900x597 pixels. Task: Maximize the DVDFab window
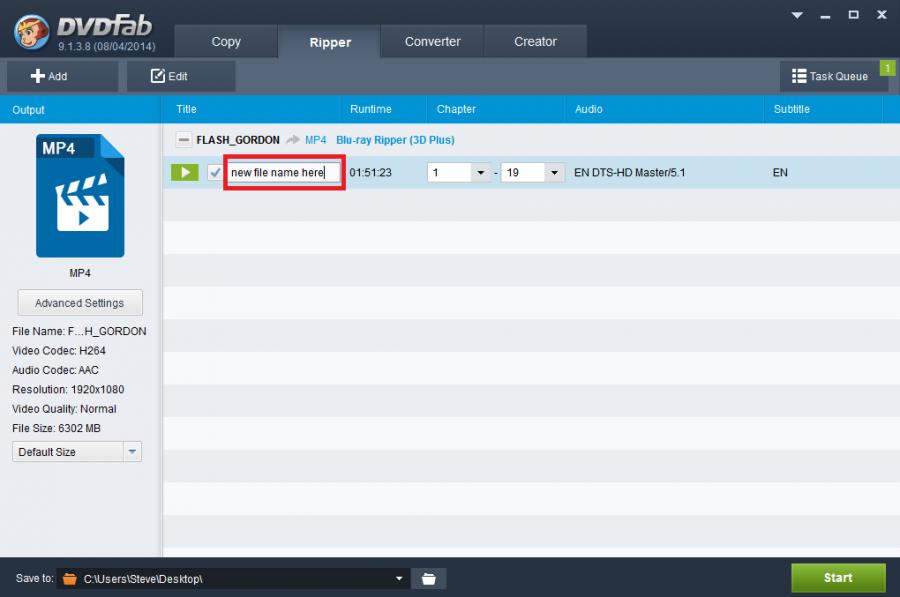pos(854,15)
